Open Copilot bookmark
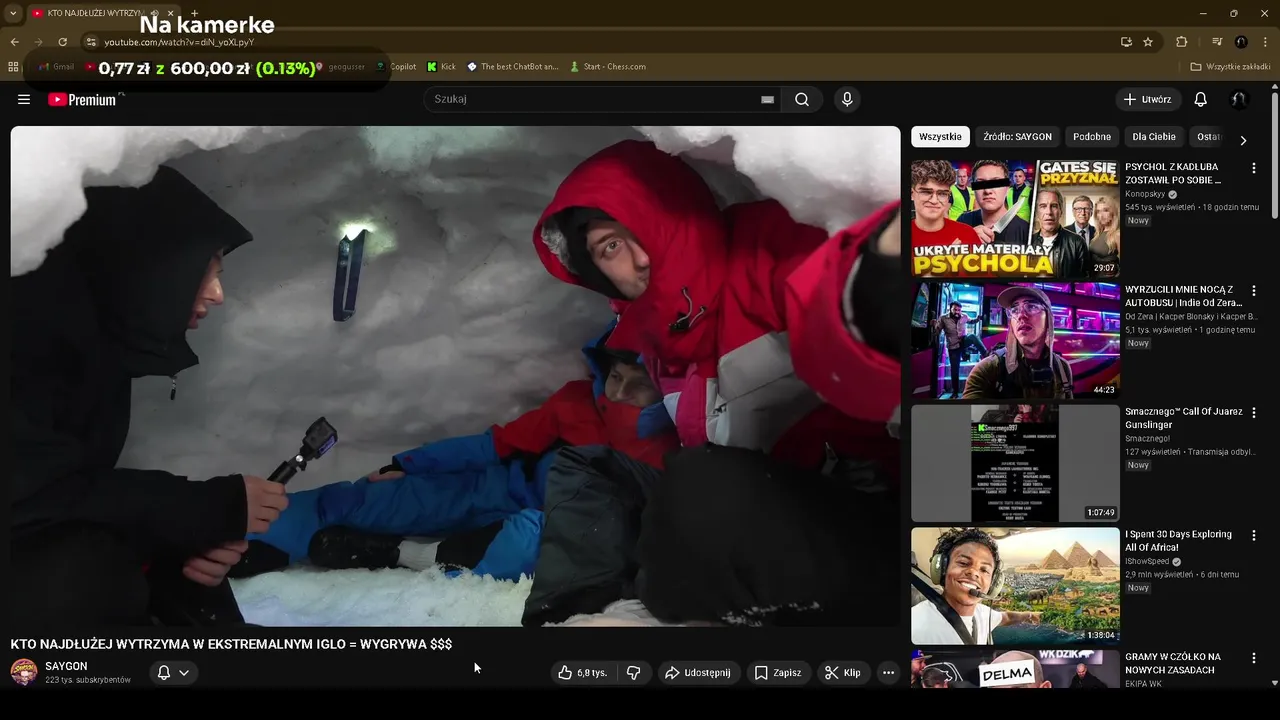Viewport: 1280px width, 720px height. tap(396, 67)
